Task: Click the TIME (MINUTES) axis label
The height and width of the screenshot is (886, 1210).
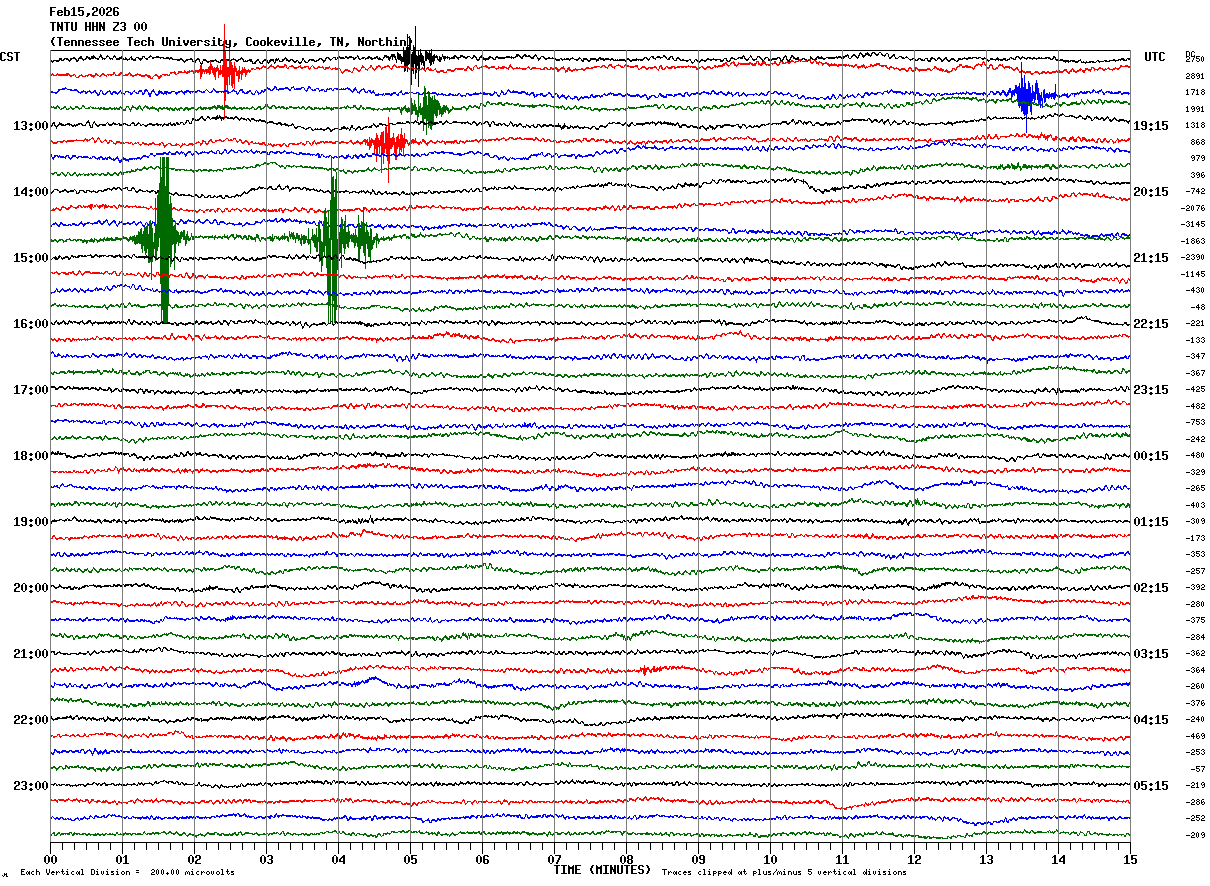Action: coord(602,870)
